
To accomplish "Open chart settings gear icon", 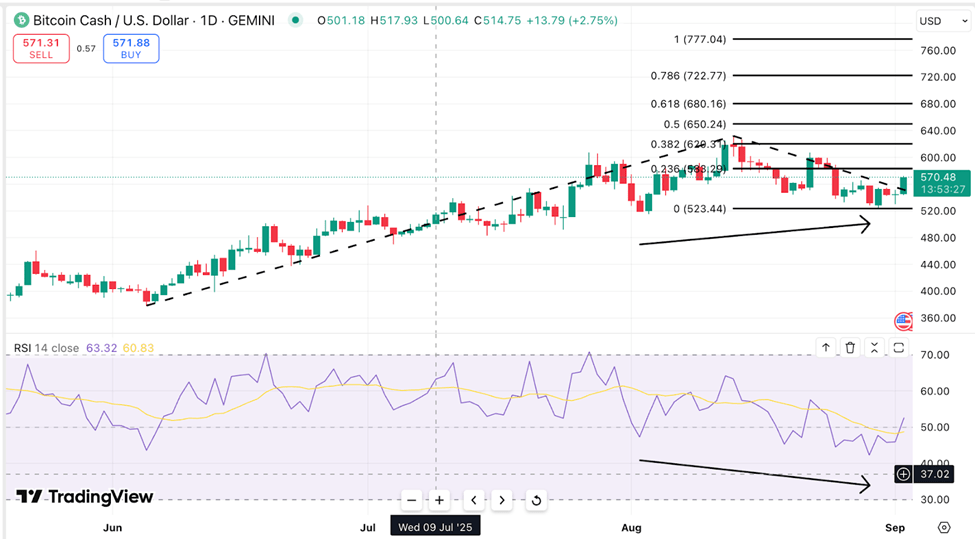I will click(943, 526).
